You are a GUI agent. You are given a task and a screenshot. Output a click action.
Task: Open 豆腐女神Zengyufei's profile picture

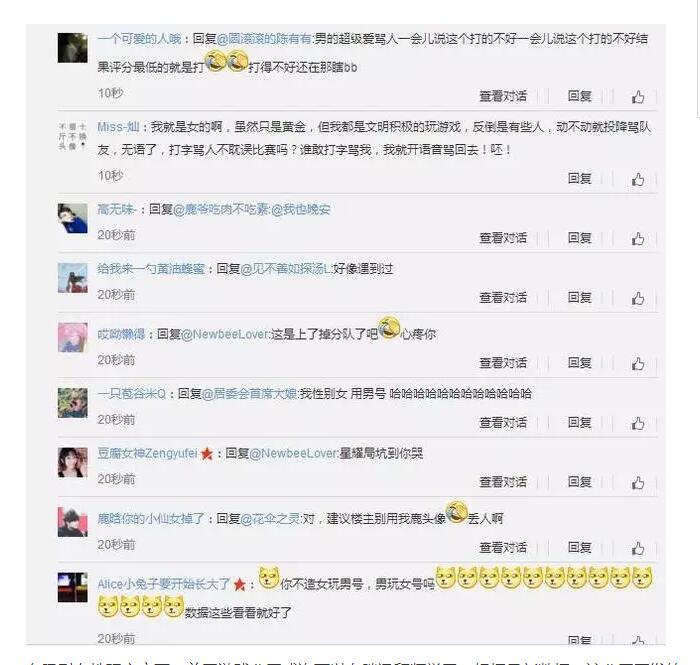(x=73, y=462)
